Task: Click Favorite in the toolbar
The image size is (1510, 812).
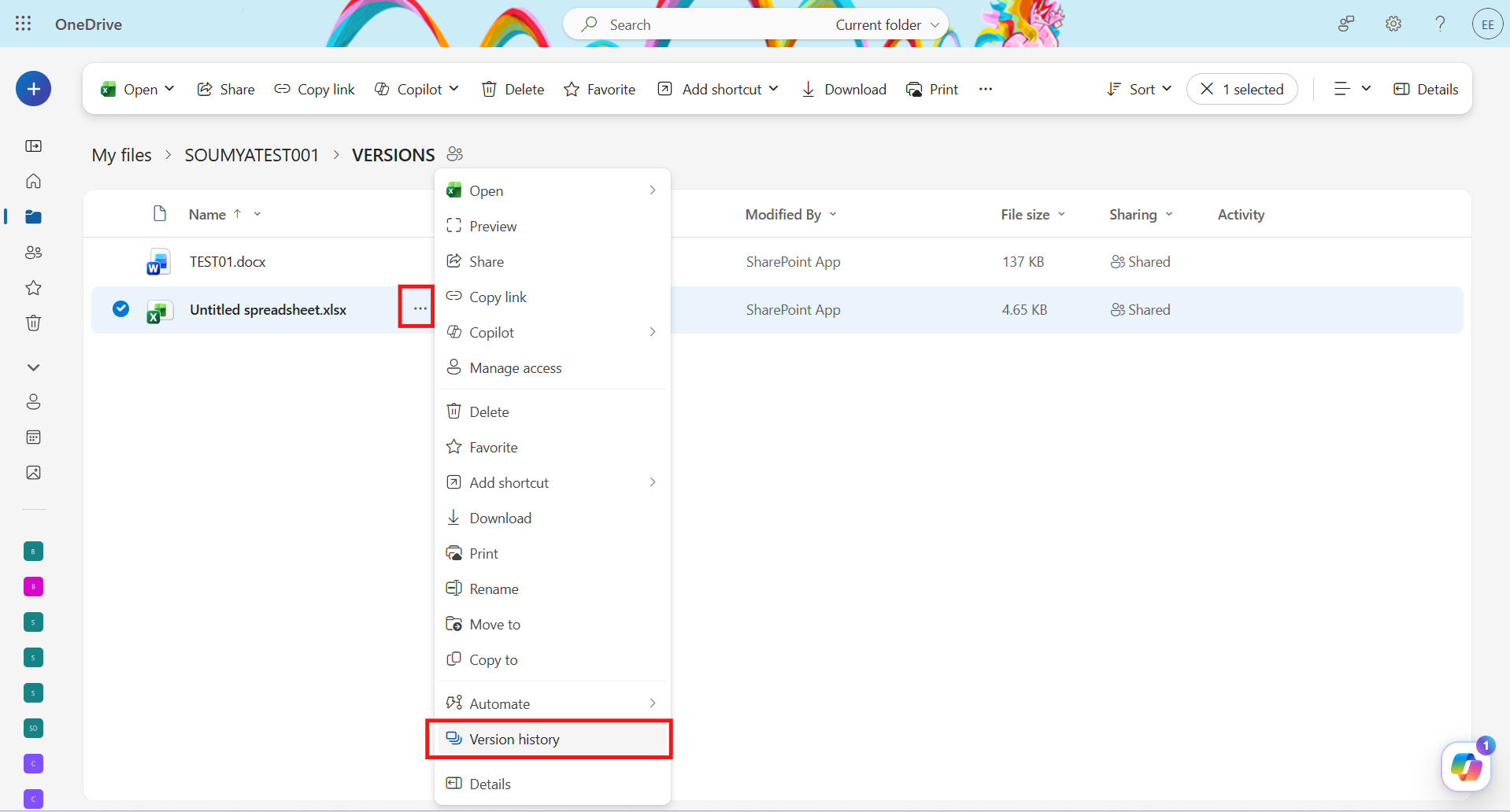Action: [x=600, y=89]
